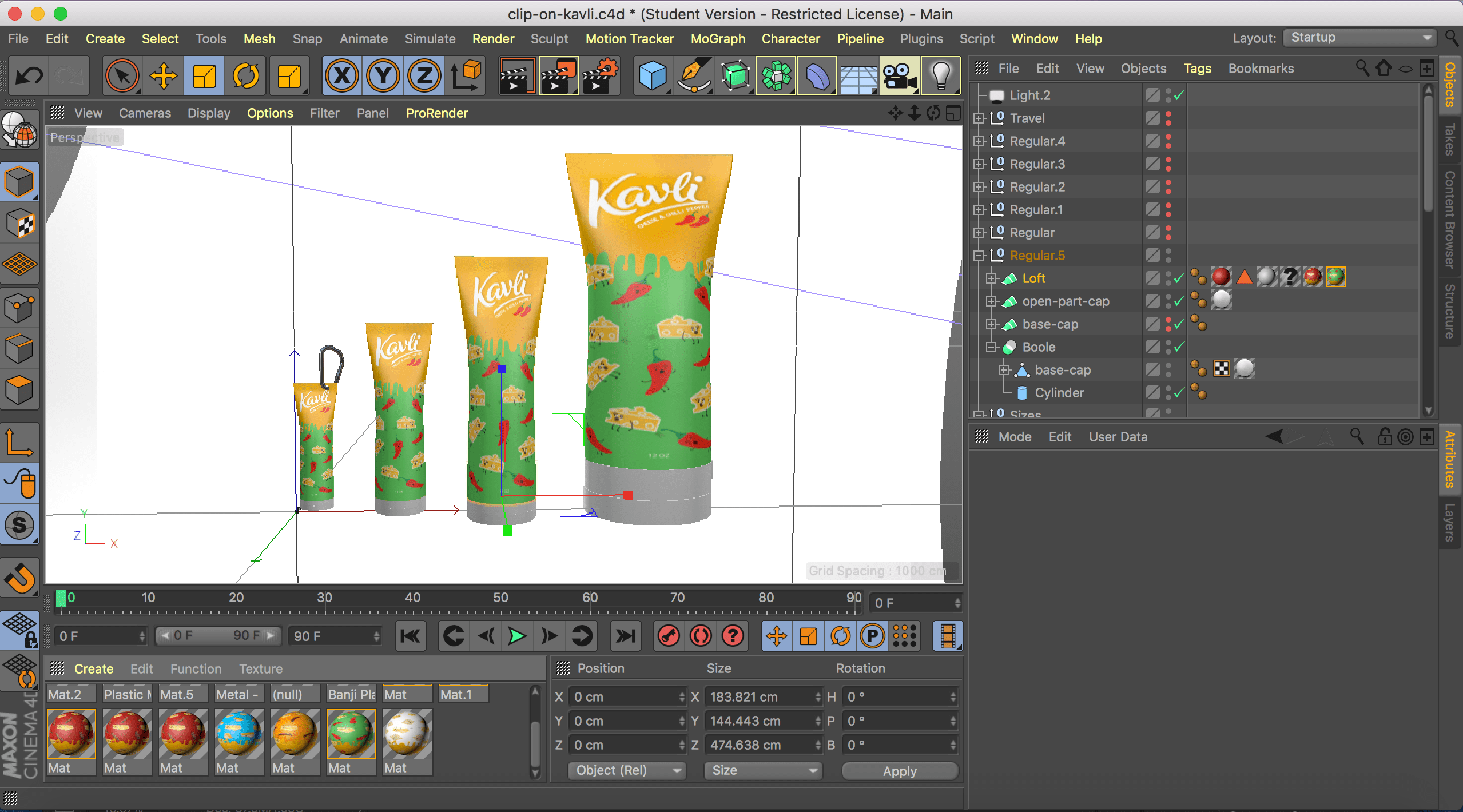The width and height of the screenshot is (1463, 812).
Task: Open the Layout Startup dropdown
Action: (1361, 38)
